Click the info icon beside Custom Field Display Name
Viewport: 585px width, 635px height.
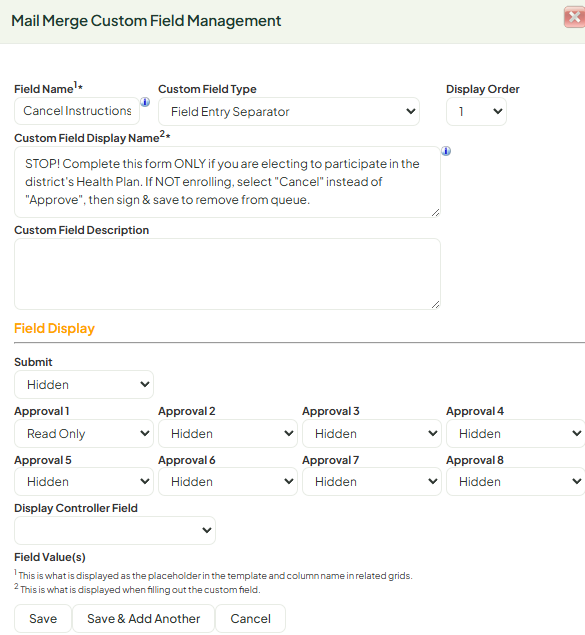(446, 151)
